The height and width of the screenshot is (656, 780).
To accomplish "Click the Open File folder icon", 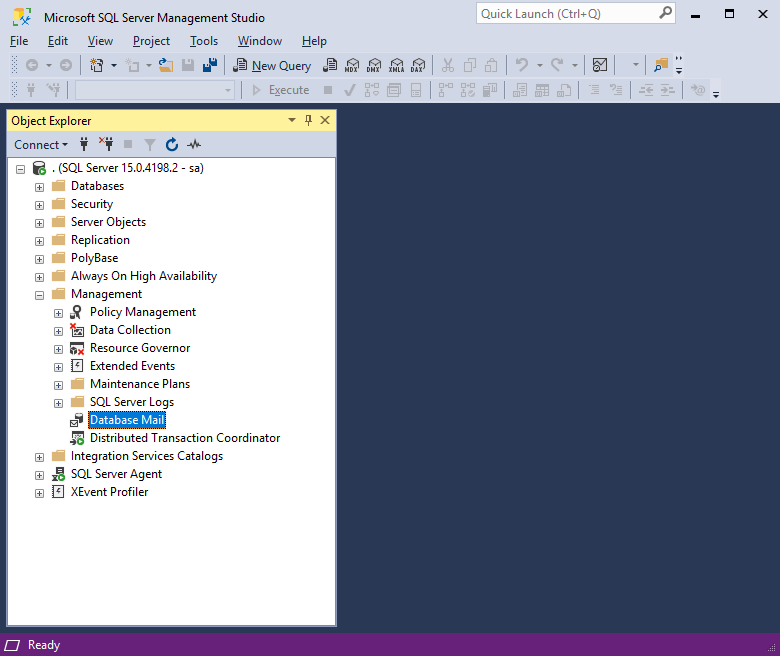I will click(x=166, y=65).
